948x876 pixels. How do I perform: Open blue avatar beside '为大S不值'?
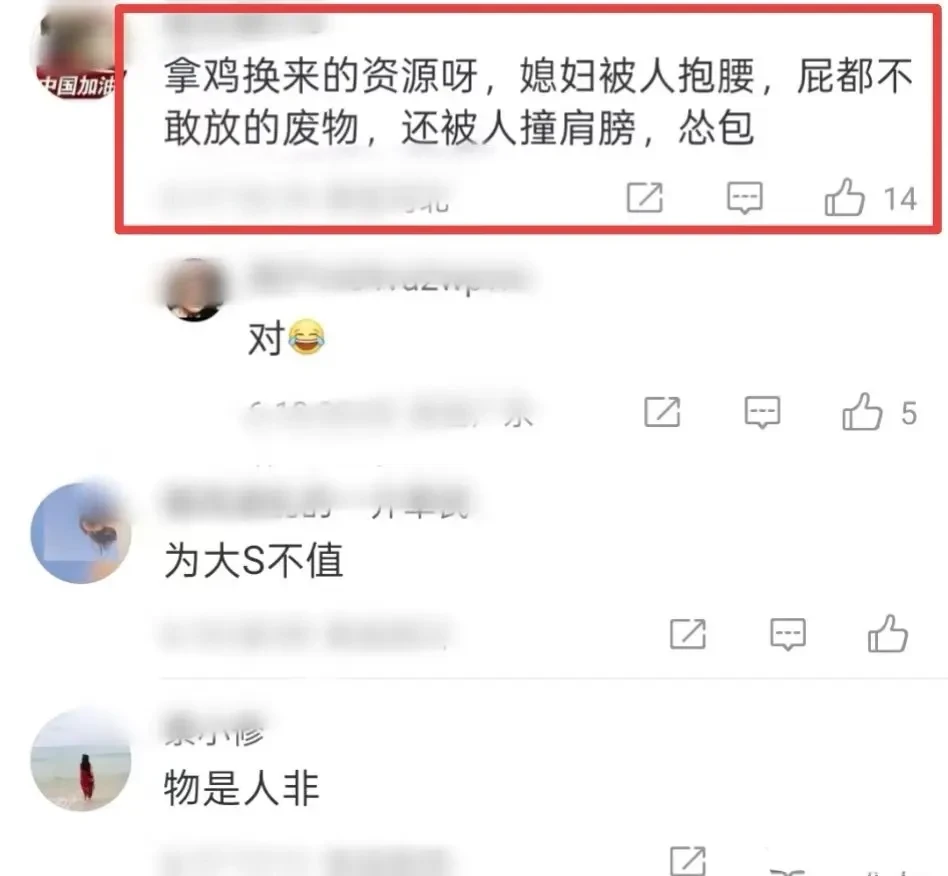pyautogui.click(x=81, y=533)
